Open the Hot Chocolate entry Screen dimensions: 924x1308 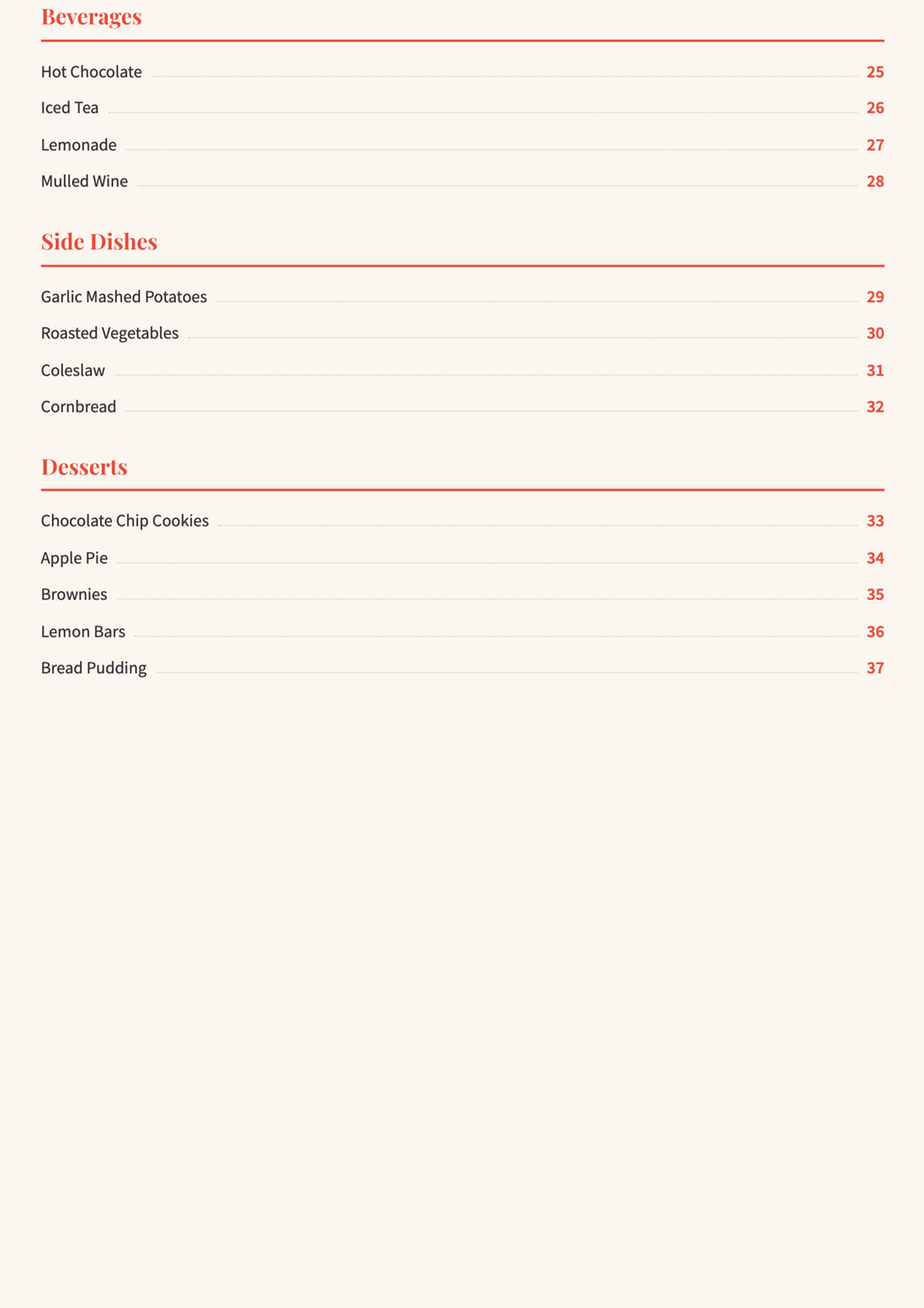[462, 72]
